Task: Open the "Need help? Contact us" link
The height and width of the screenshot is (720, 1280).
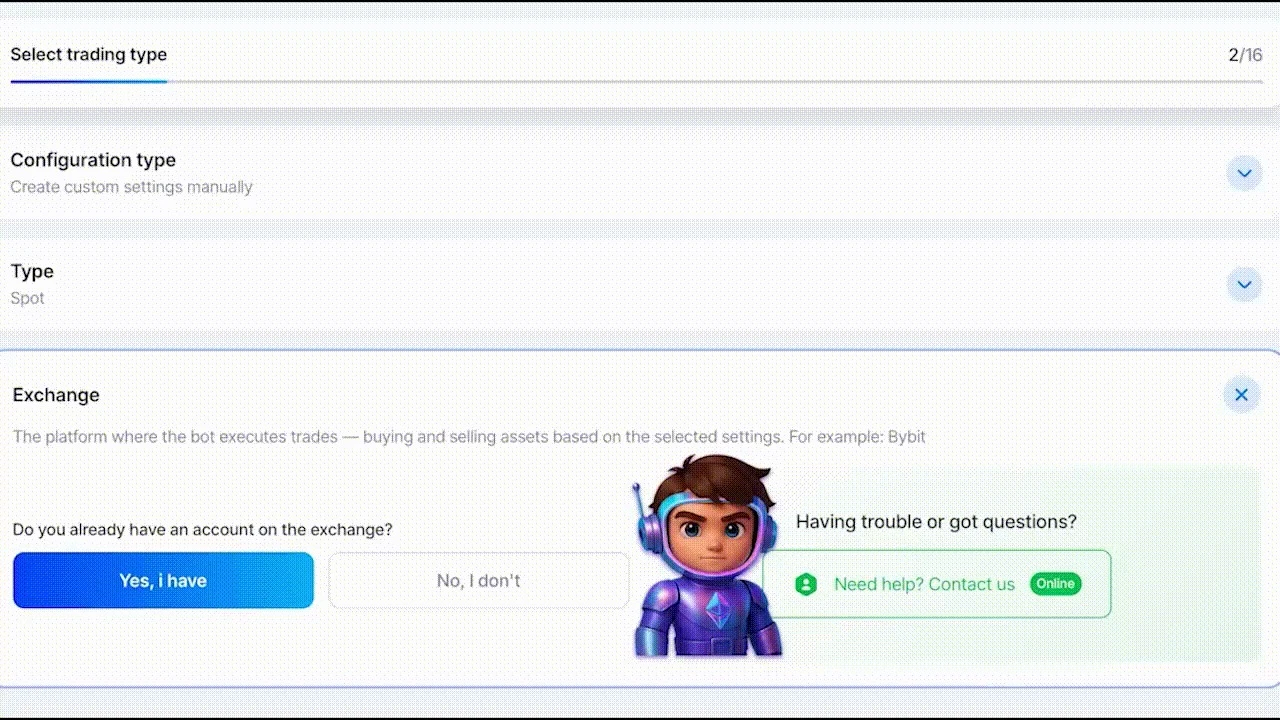Action: [x=924, y=584]
